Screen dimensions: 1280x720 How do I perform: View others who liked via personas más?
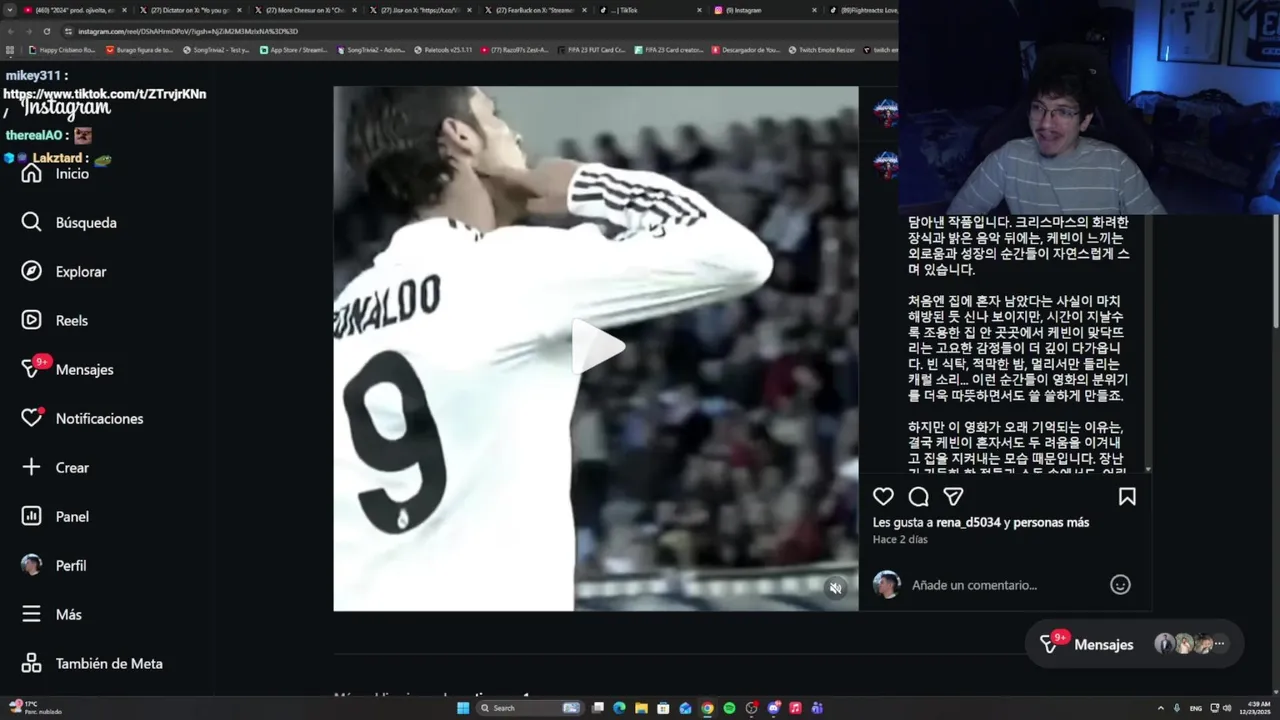[1051, 523]
